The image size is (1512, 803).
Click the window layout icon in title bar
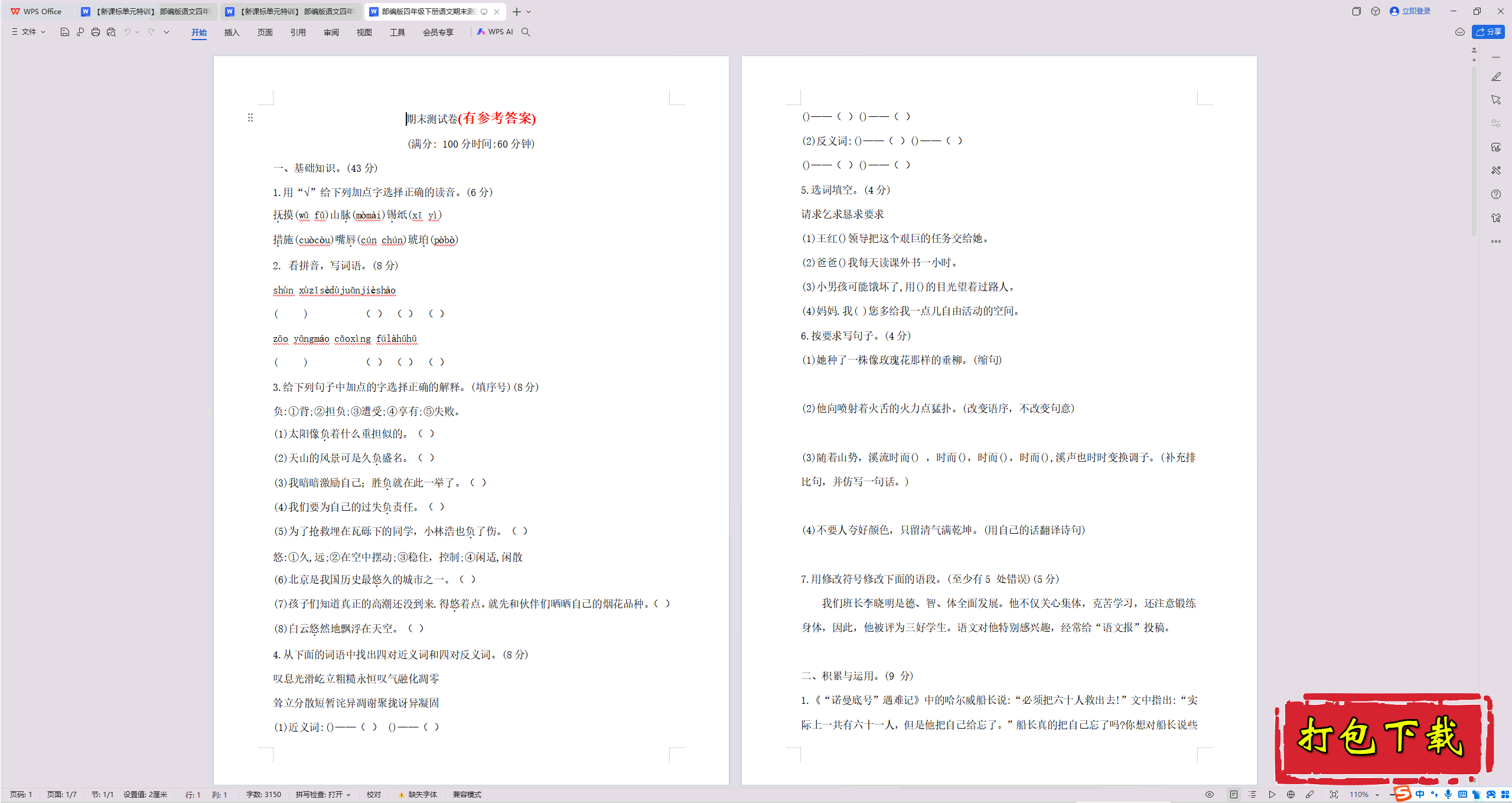click(x=1357, y=11)
